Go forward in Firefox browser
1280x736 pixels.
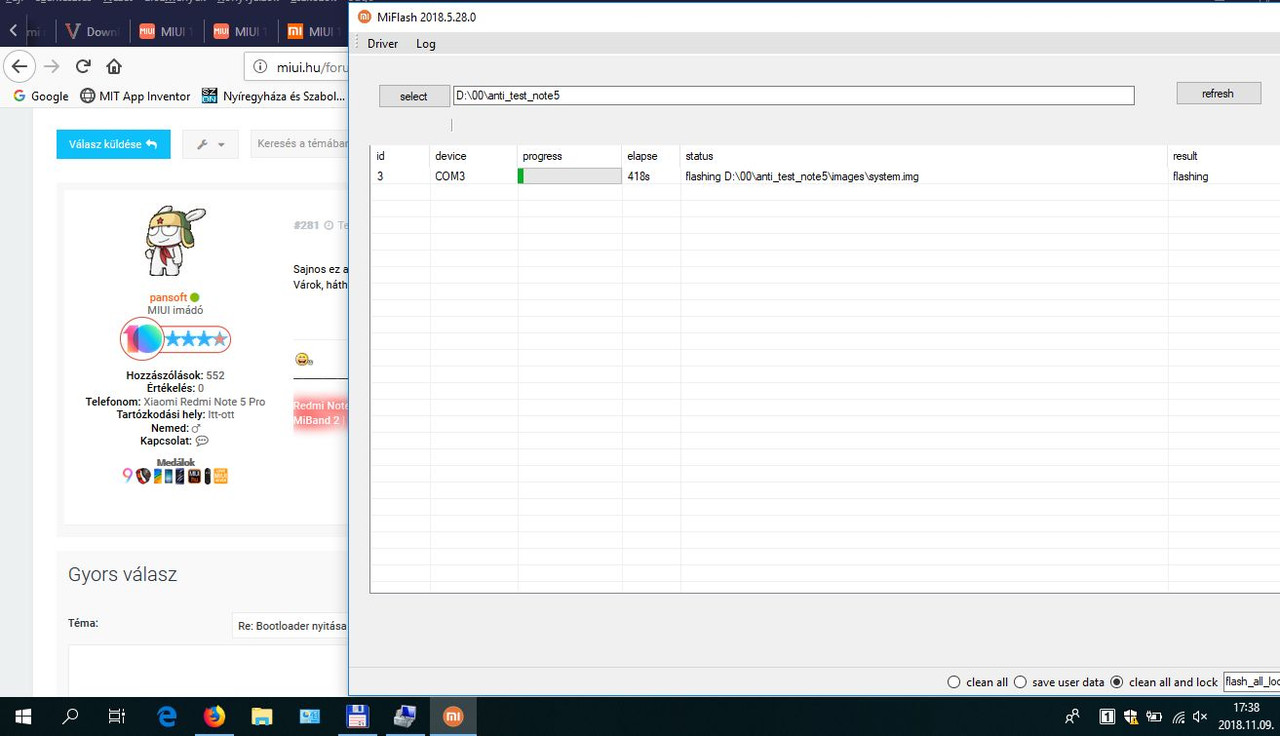point(52,66)
